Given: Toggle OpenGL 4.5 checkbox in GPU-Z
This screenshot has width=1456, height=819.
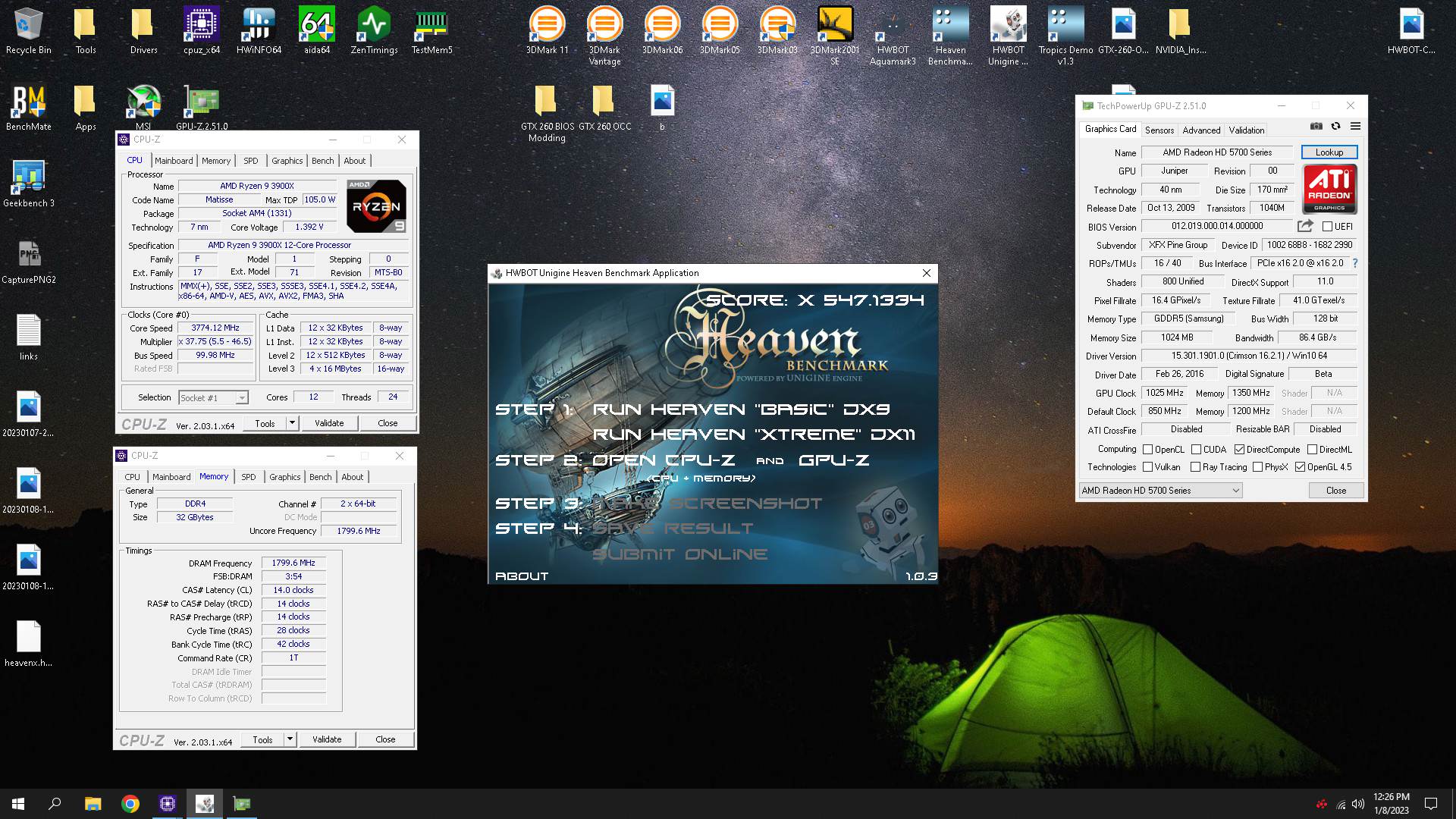Looking at the screenshot, I should 1300,467.
